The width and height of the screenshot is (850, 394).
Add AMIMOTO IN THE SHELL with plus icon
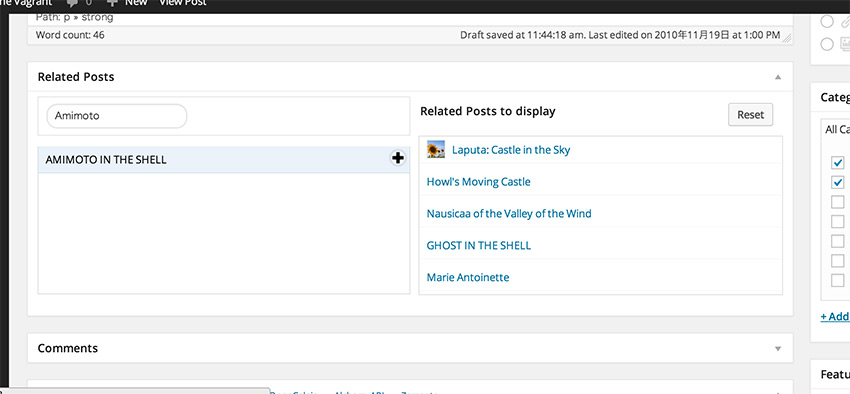coord(398,158)
